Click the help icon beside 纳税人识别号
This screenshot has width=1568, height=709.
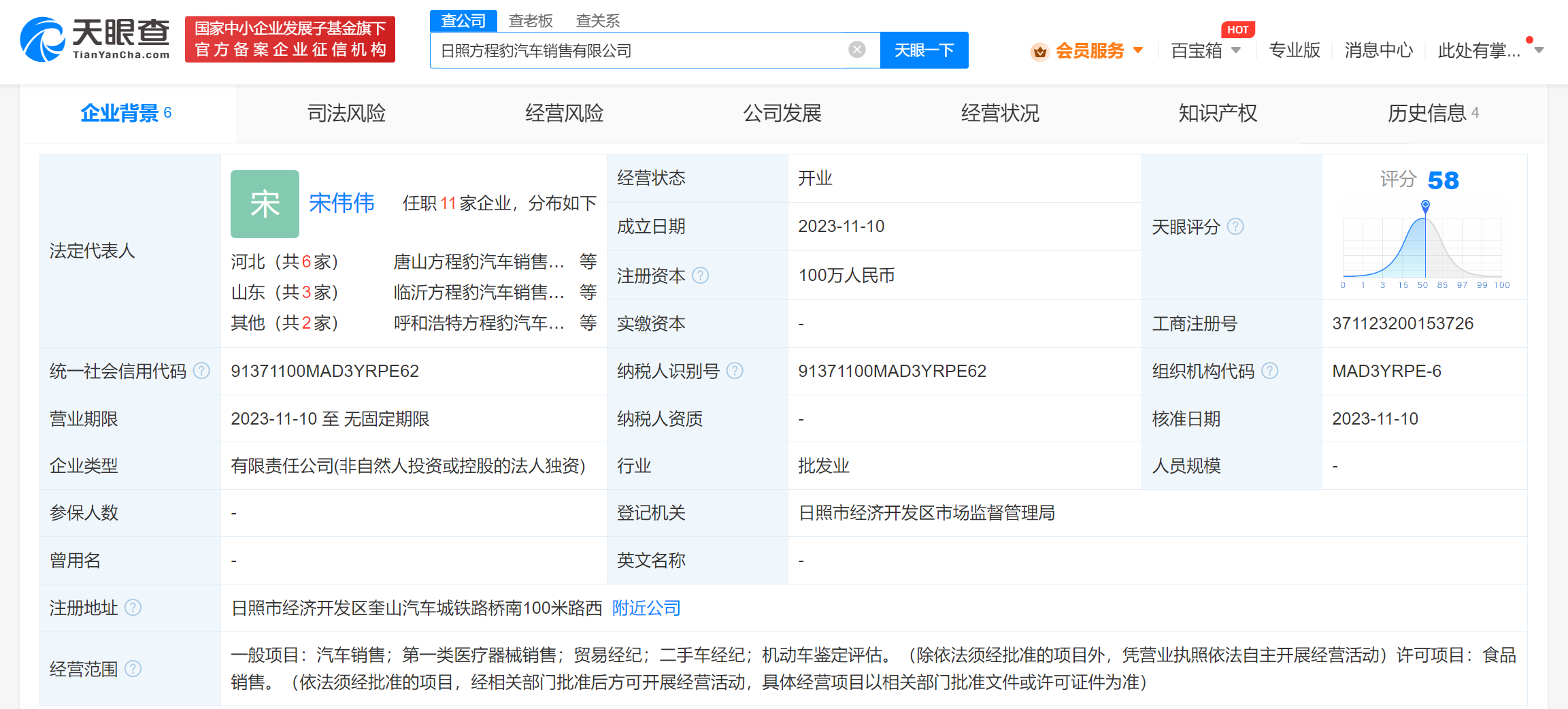coord(735,371)
